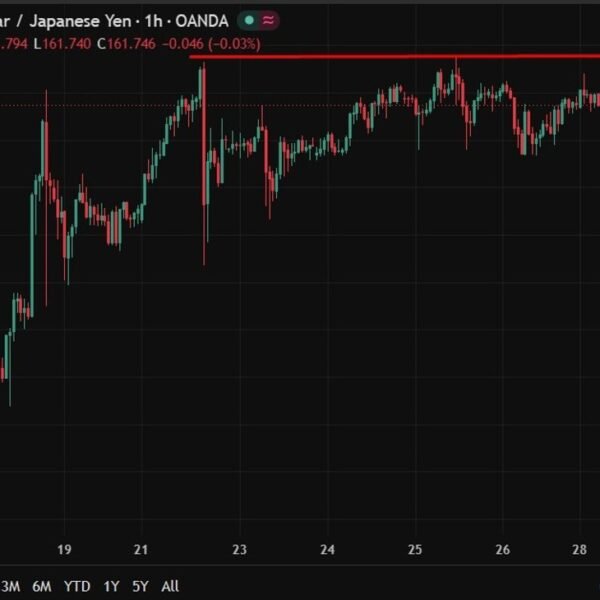Viewport: 600px width, 600px height.
Task: Switch chart range to 1Y
Action: [x=111, y=586]
